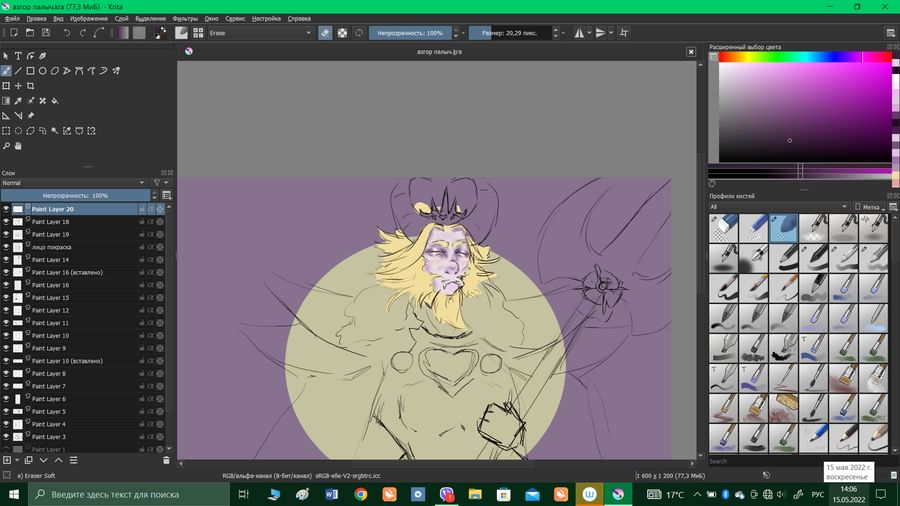Choose the Rectangular selection tool

click(6, 131)
